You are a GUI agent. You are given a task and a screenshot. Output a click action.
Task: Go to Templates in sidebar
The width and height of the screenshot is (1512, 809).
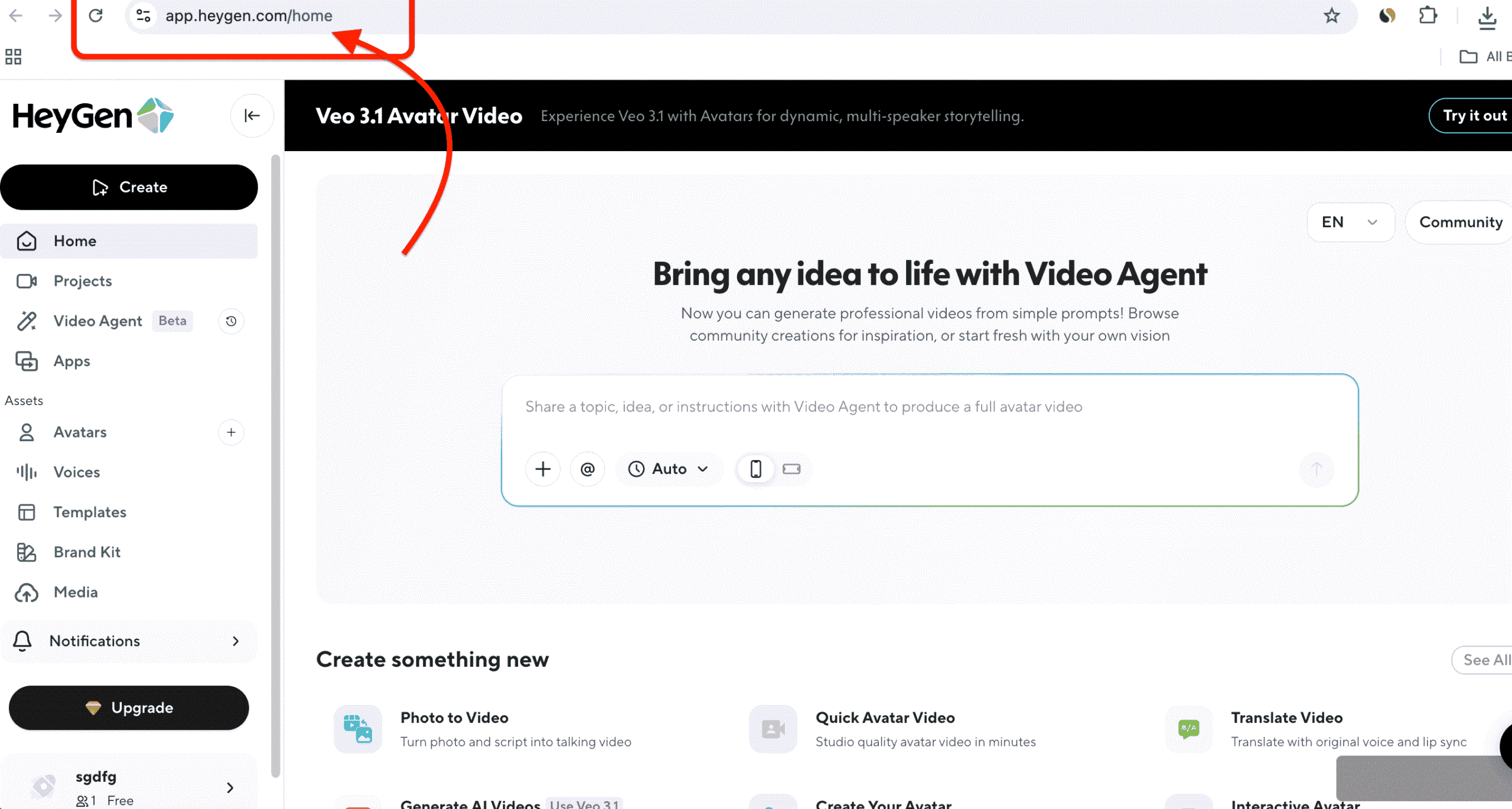tap(90, 512)
